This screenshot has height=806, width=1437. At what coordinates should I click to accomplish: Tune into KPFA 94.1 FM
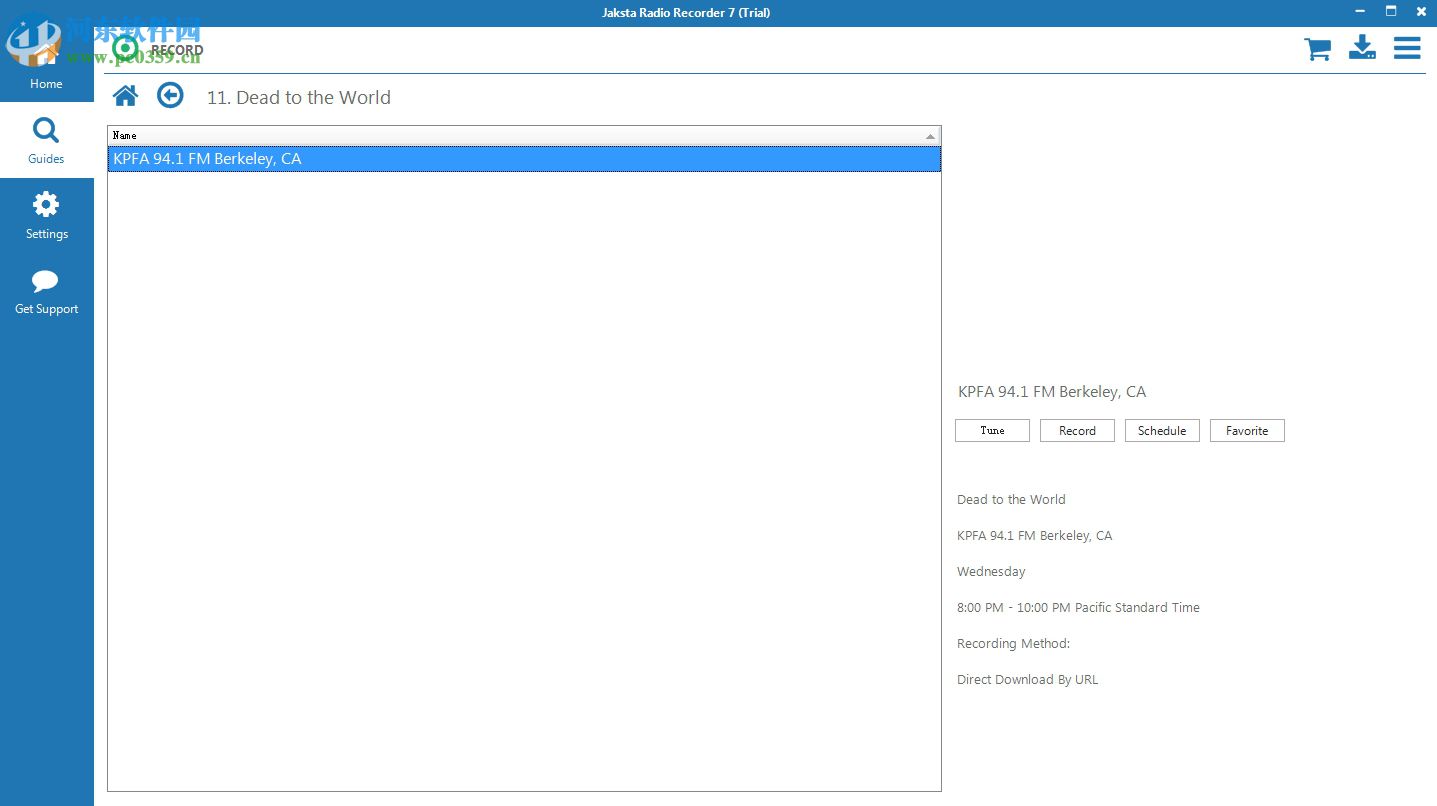coord(991,430)
